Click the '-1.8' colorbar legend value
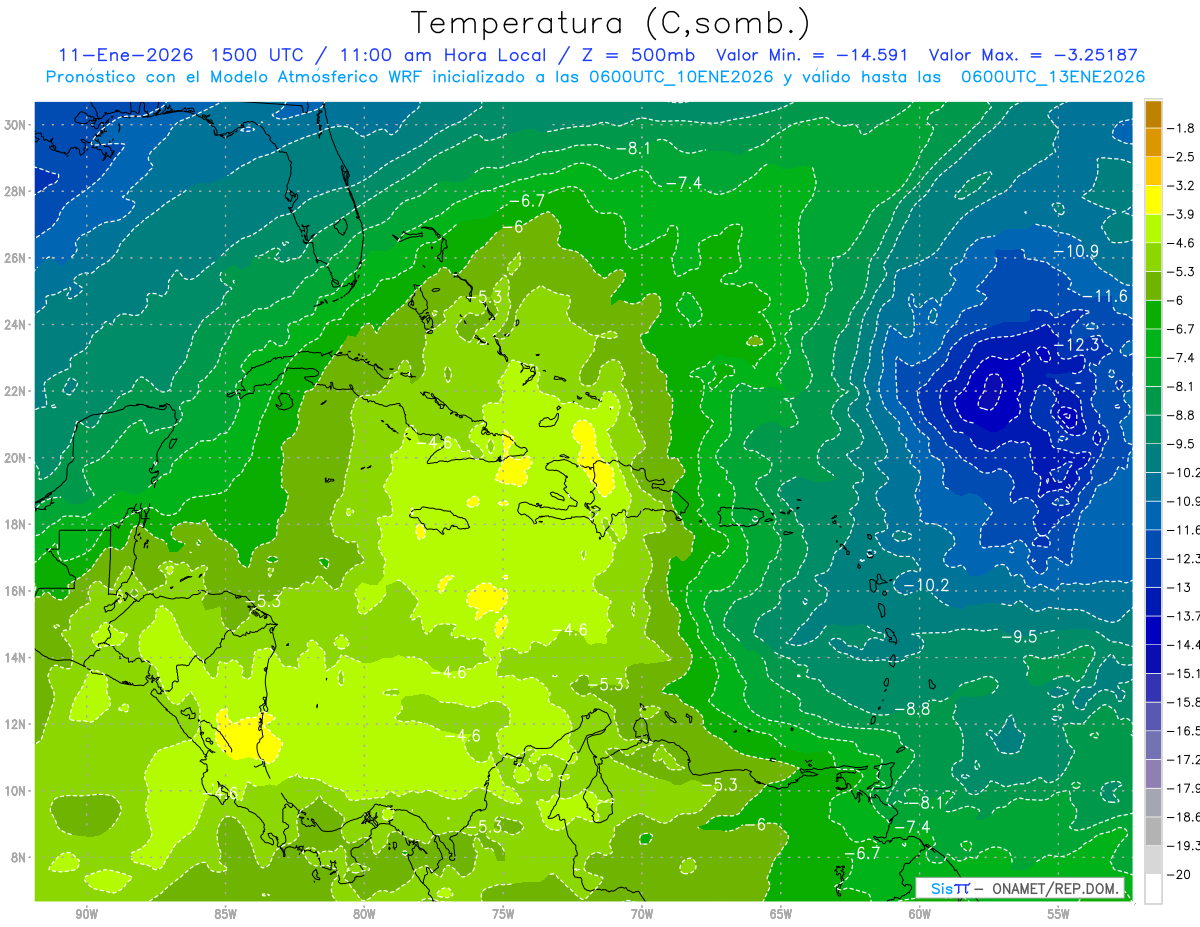 [x=1181, y=128]
